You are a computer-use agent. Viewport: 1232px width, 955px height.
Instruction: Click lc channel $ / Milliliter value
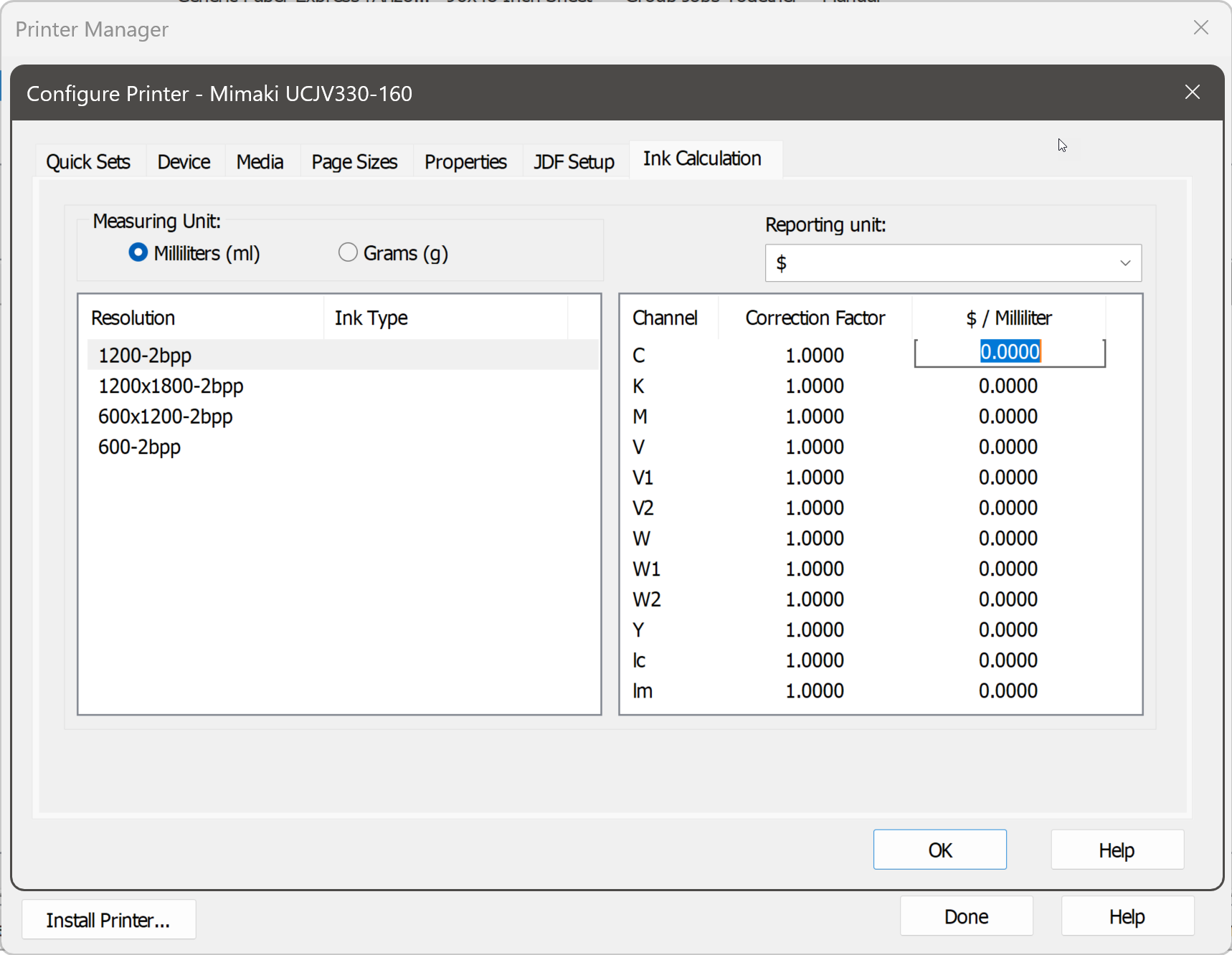1008,660
